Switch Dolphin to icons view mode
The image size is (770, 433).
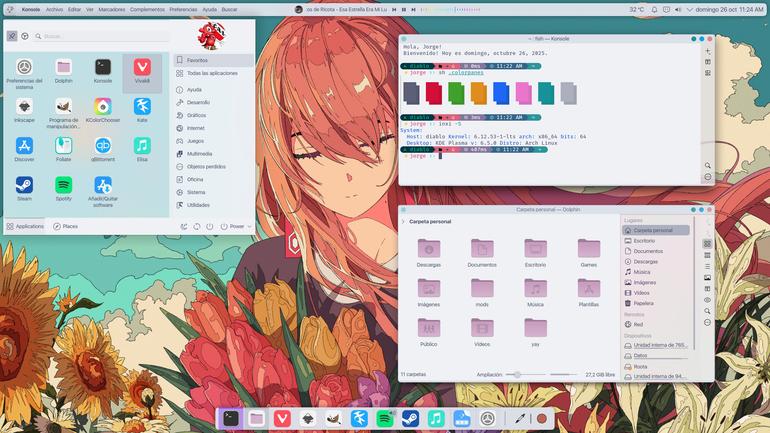pyautogui.click(x=707, y=244)
